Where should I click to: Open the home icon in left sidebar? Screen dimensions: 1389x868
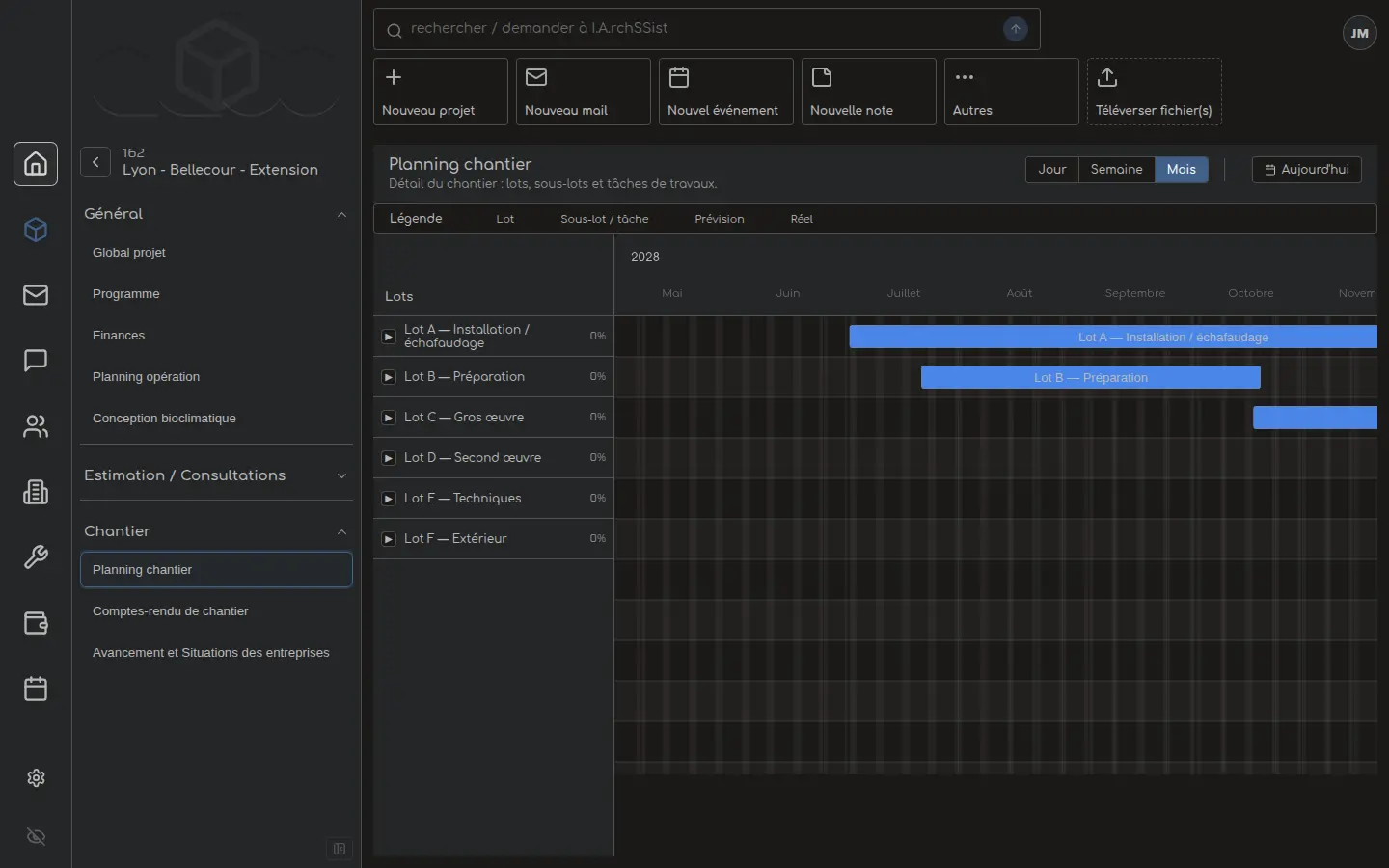[x=36, y=164]
